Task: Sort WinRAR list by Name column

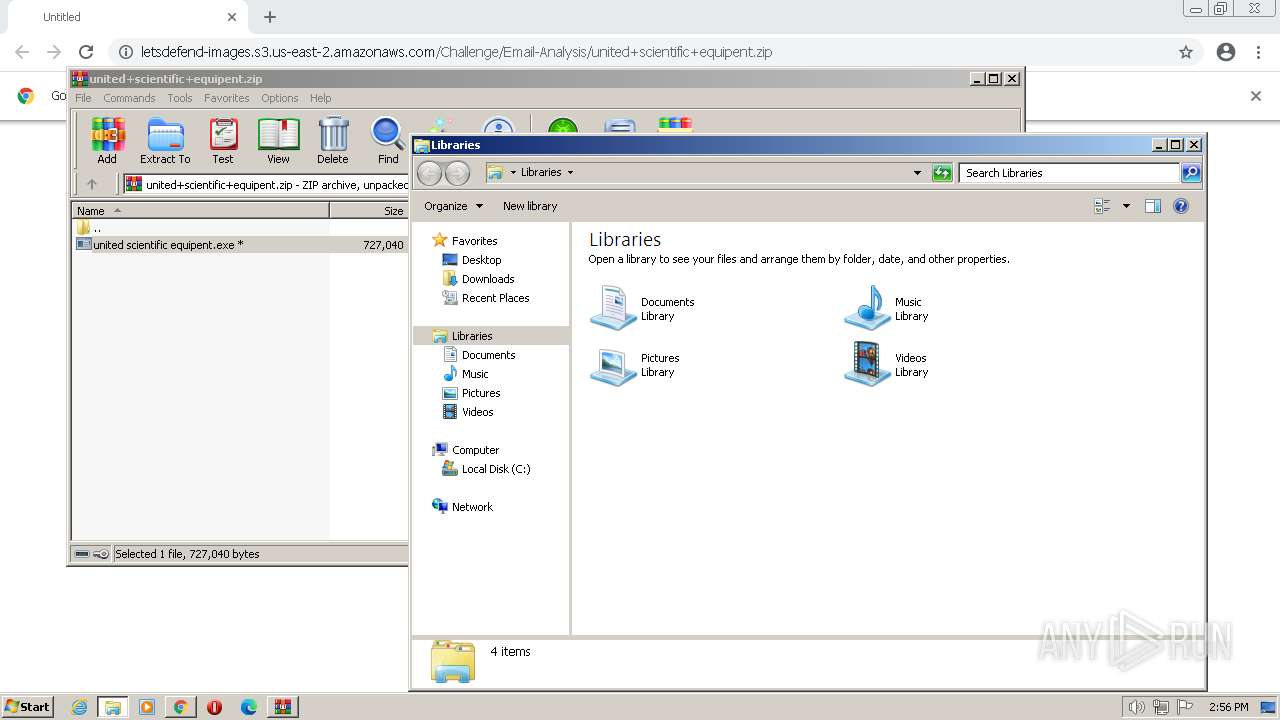Action: click(201, 210)
